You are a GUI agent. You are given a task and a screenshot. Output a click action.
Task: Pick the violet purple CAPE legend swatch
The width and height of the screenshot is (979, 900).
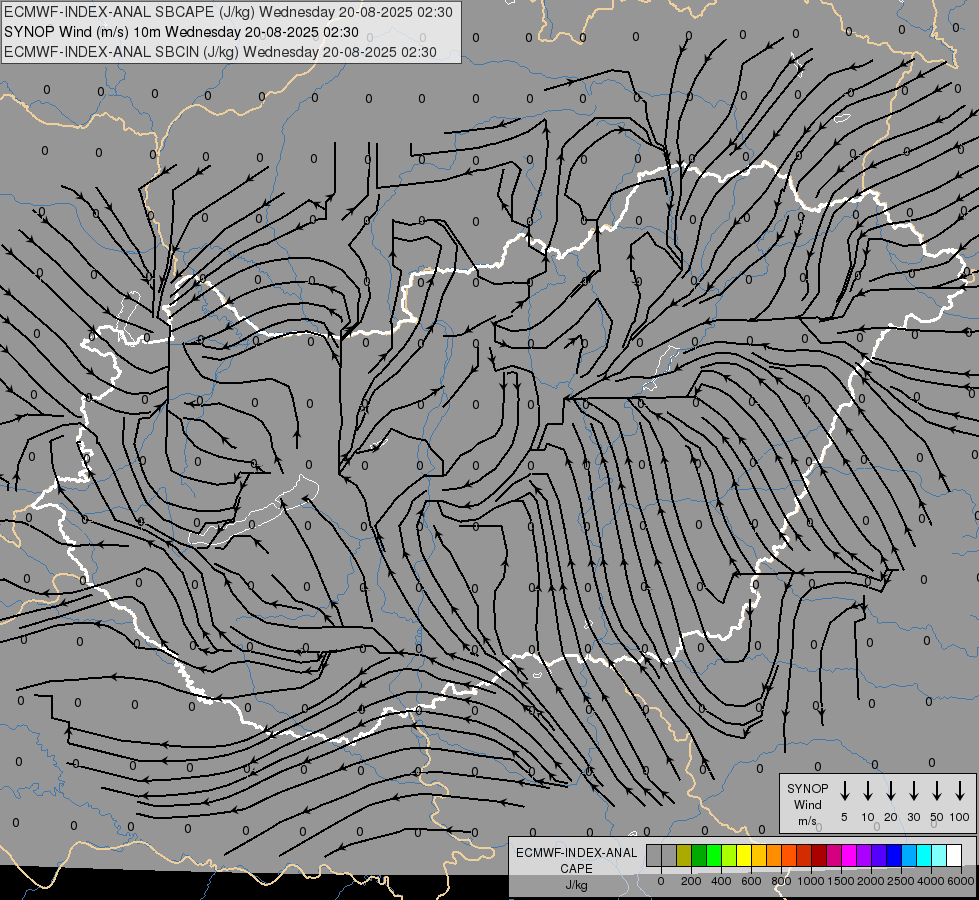pos(865,855)
